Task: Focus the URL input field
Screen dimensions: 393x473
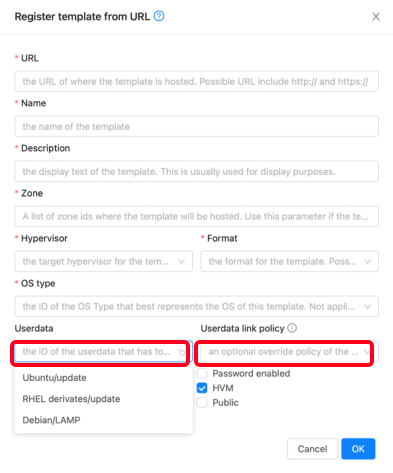Action: [196, 81]
